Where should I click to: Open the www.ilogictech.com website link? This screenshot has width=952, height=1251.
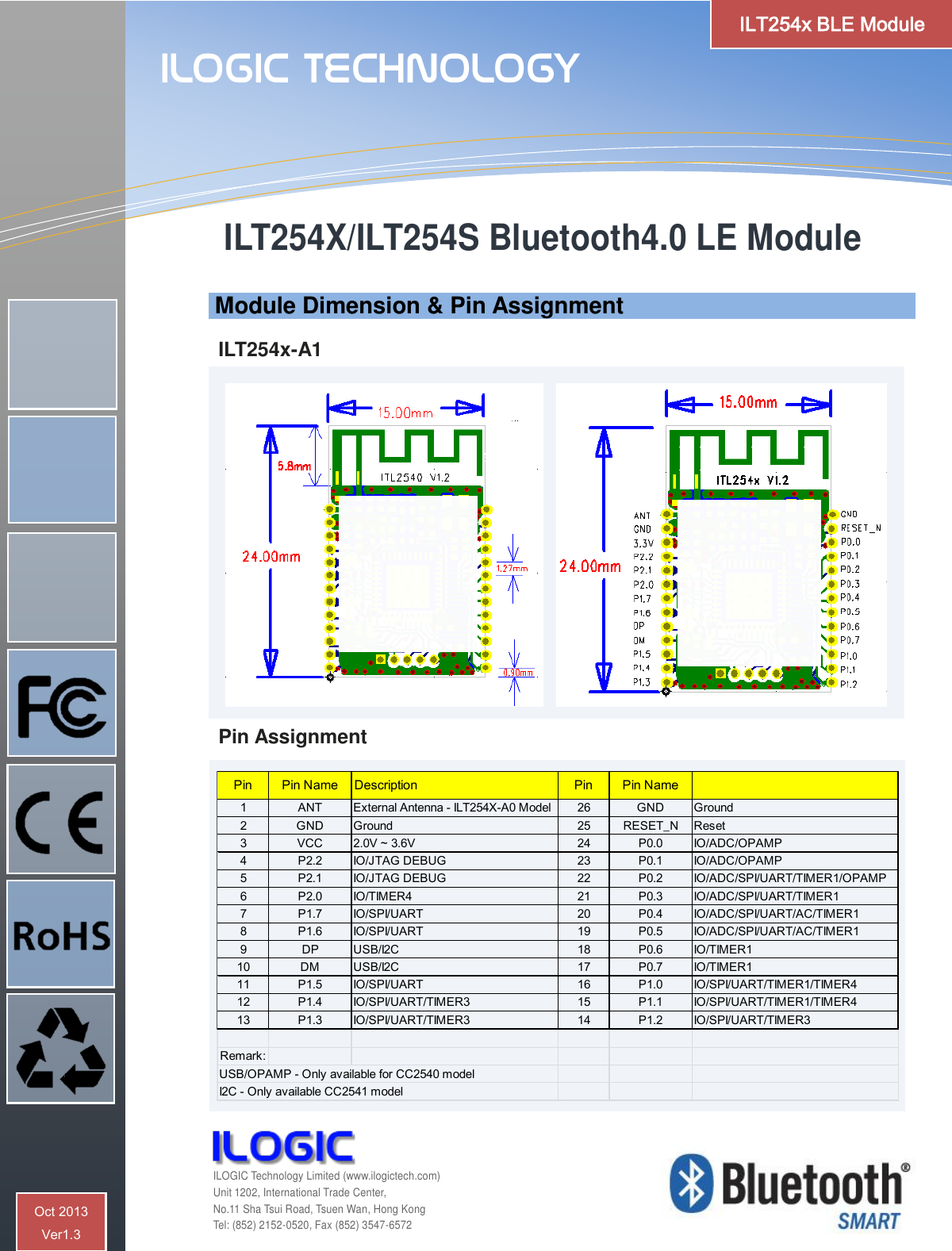(391, 1176)
